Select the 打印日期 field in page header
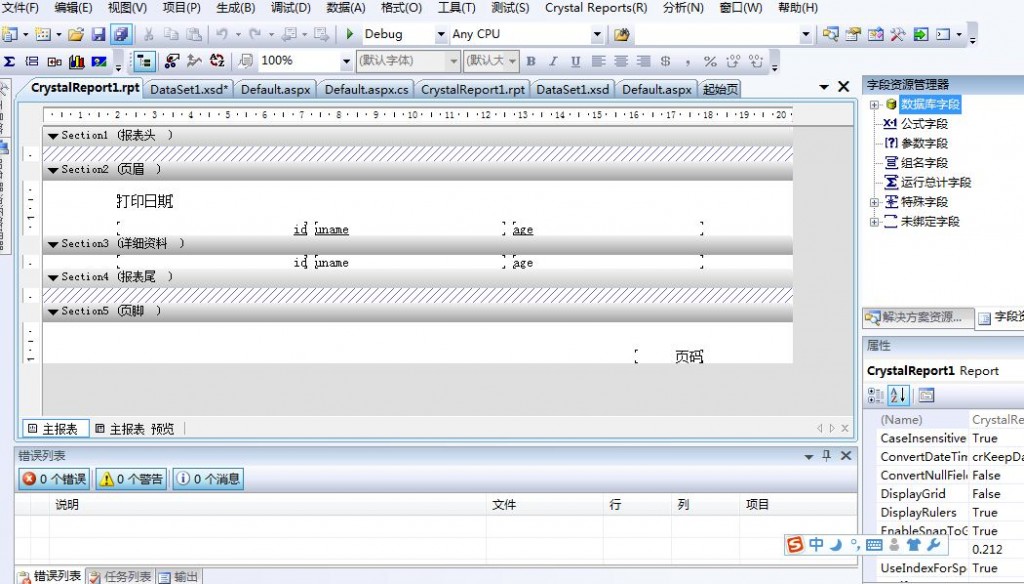The width and height of the screenshot is (1024, 584). click(x=146, y=201)
